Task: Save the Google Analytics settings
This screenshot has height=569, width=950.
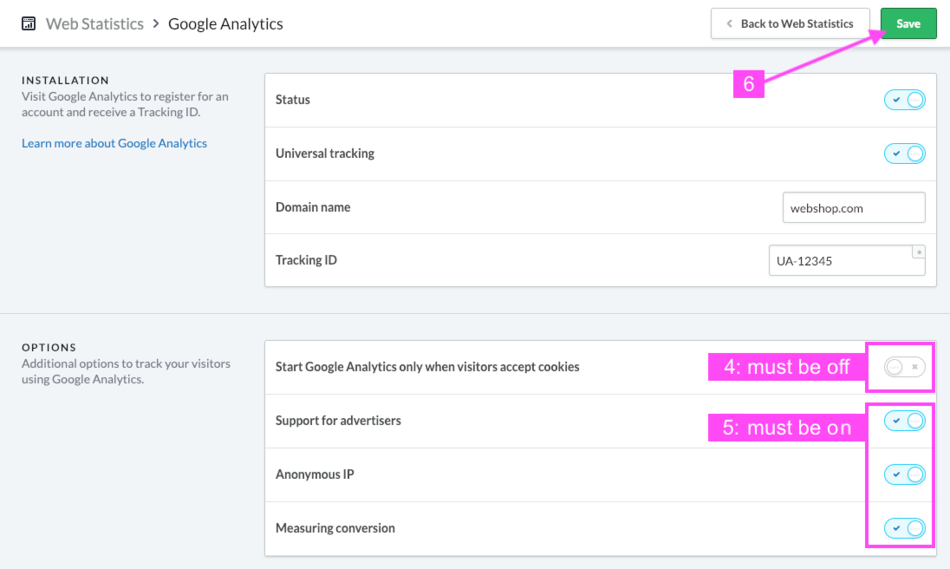Action: point(908,24)
